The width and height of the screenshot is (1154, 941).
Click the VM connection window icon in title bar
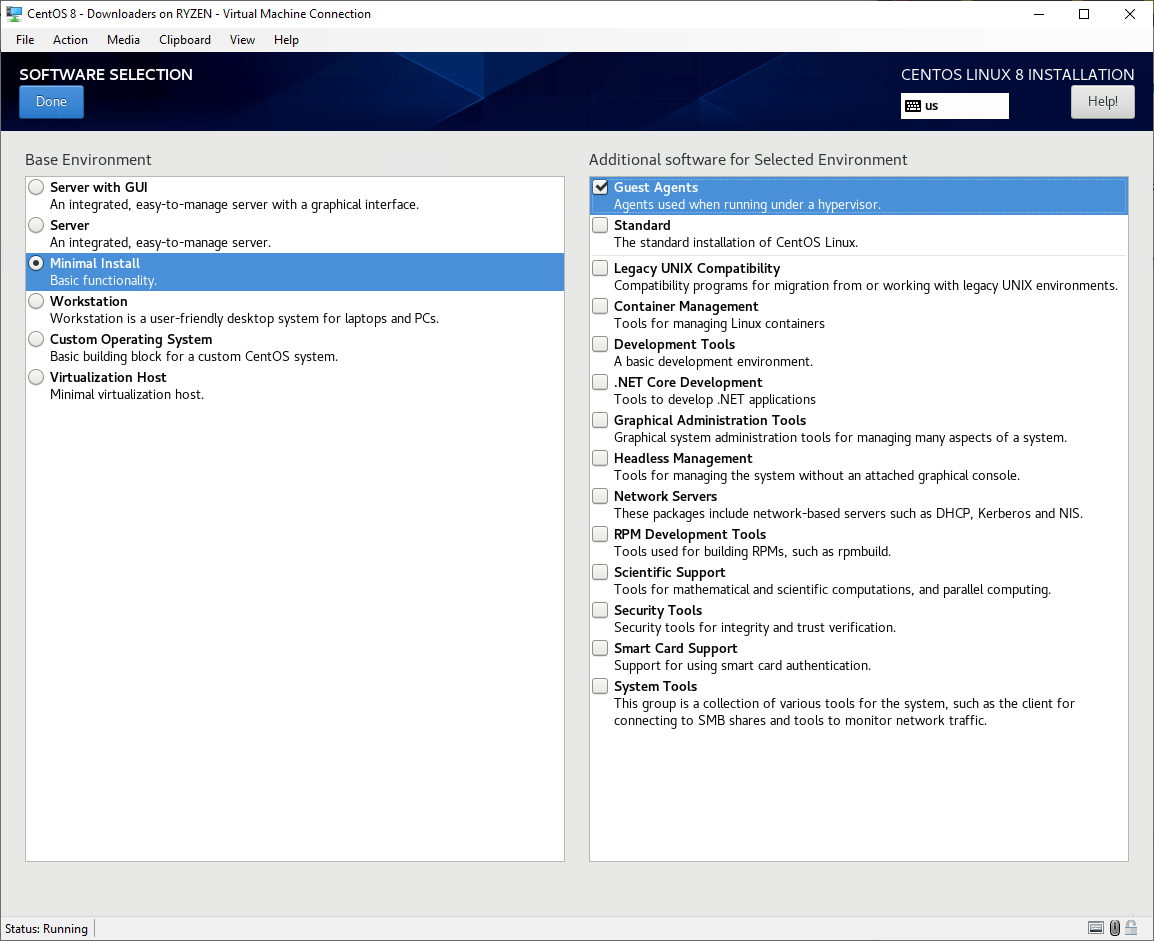[x=14, y=13]
